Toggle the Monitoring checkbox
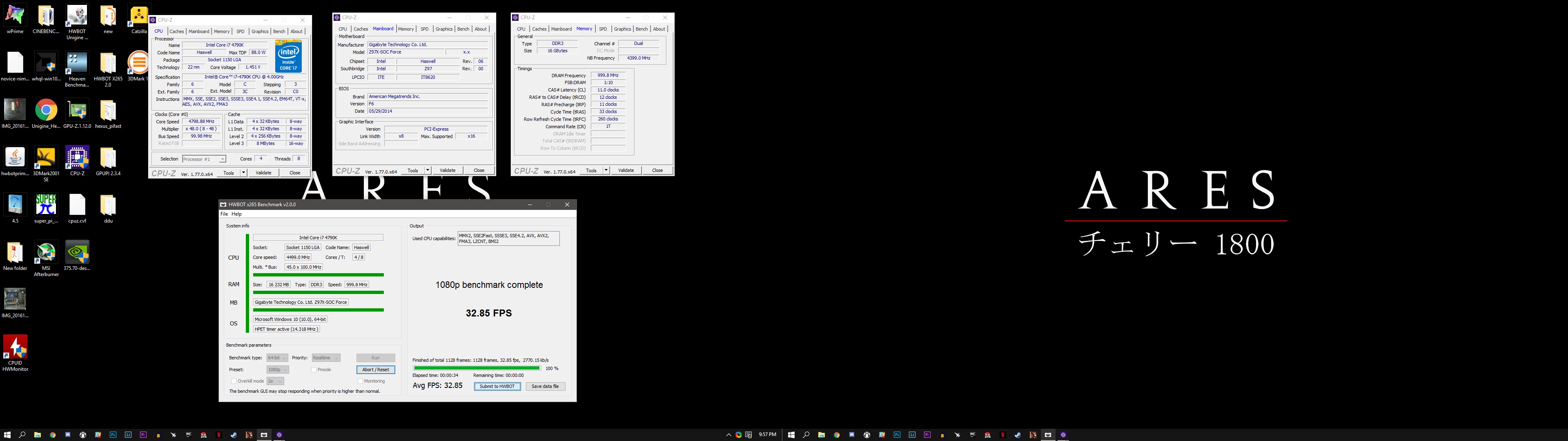 (x=360, y=381)
